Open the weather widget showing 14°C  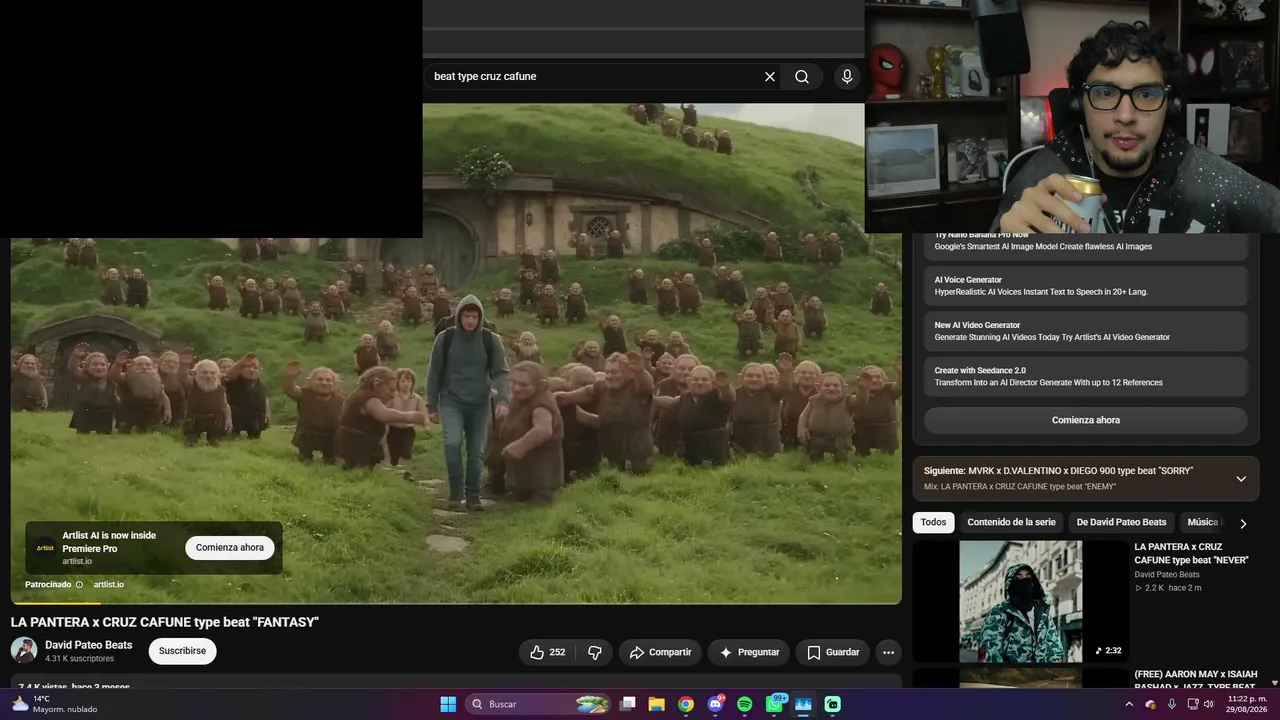click(x=55, y=704)
